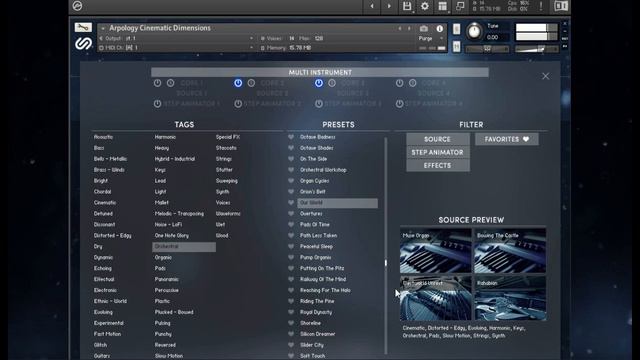Filter presets by SOURCE
The height and width of the screenshot is (360, 640).
tap(438, 139)
